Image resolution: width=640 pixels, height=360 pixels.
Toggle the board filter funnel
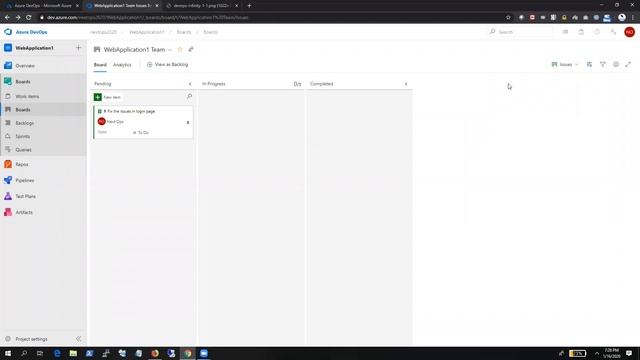point(602,64)
